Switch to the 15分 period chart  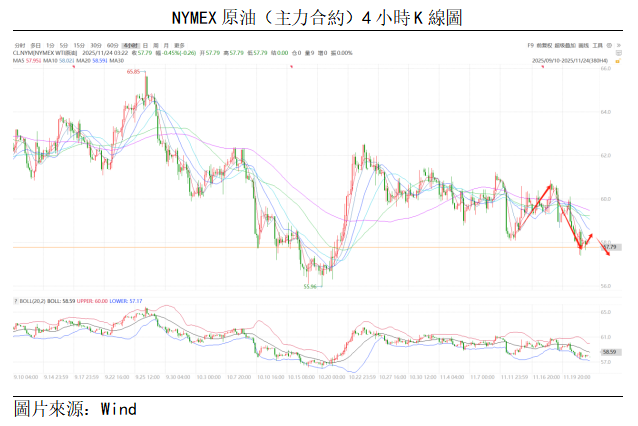click(x=79, y=46)
